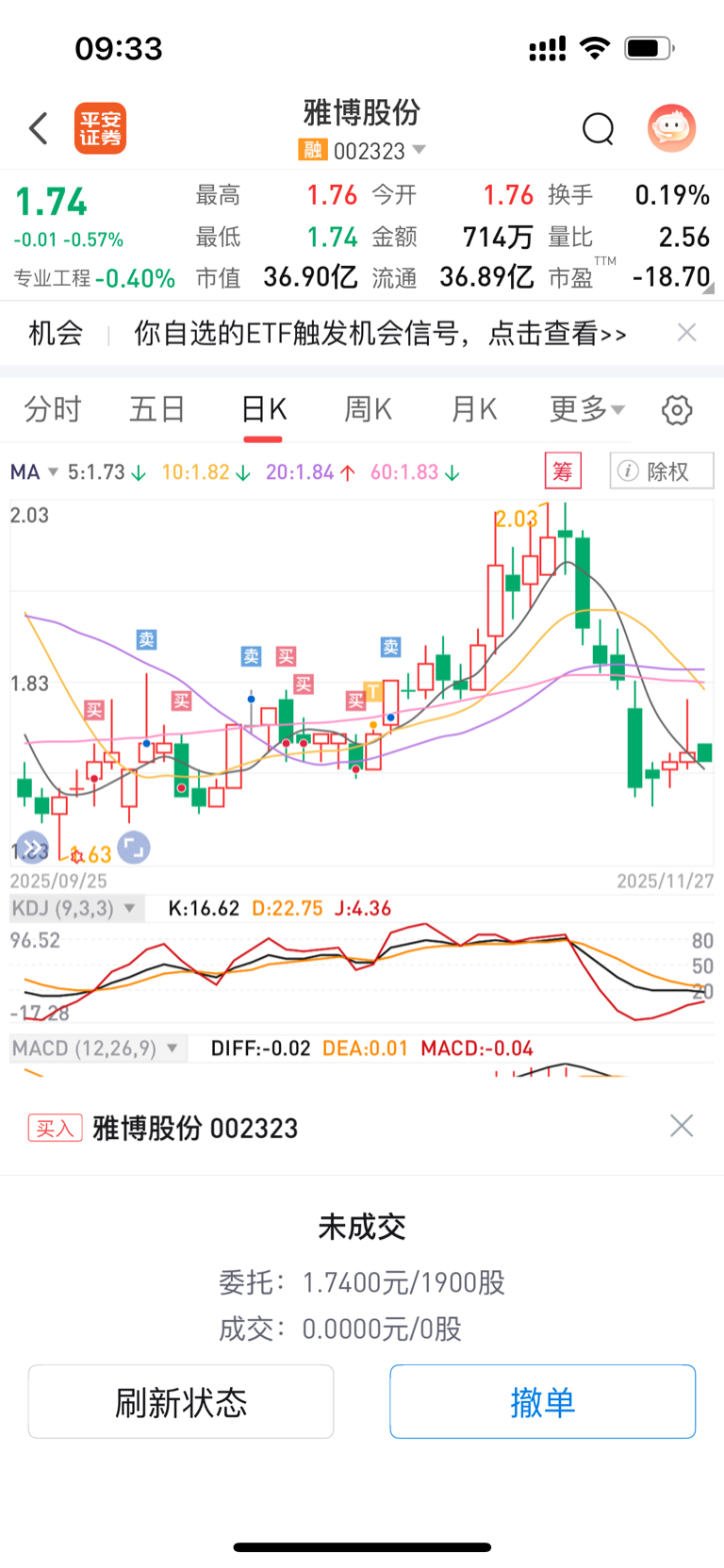Screen dimensions: 724x1568
Task: Tap the back arrow icon
Action: pos(39,128)
